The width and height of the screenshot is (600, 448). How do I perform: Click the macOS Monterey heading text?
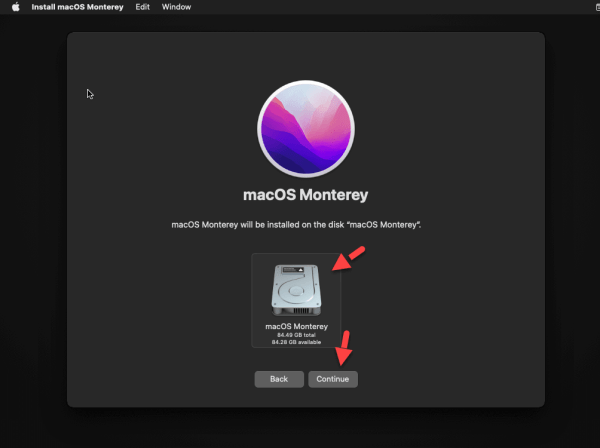click(305, 195)
